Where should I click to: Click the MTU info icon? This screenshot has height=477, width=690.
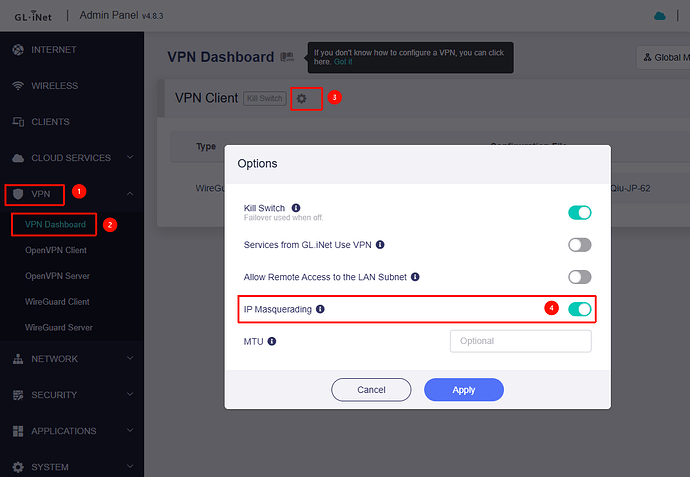(272, 341)
